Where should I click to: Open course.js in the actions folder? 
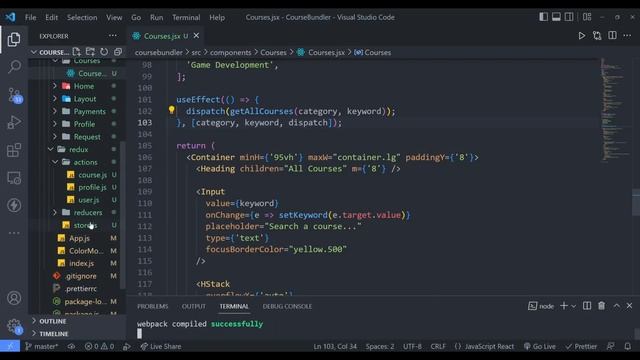[x=92, y=175]
